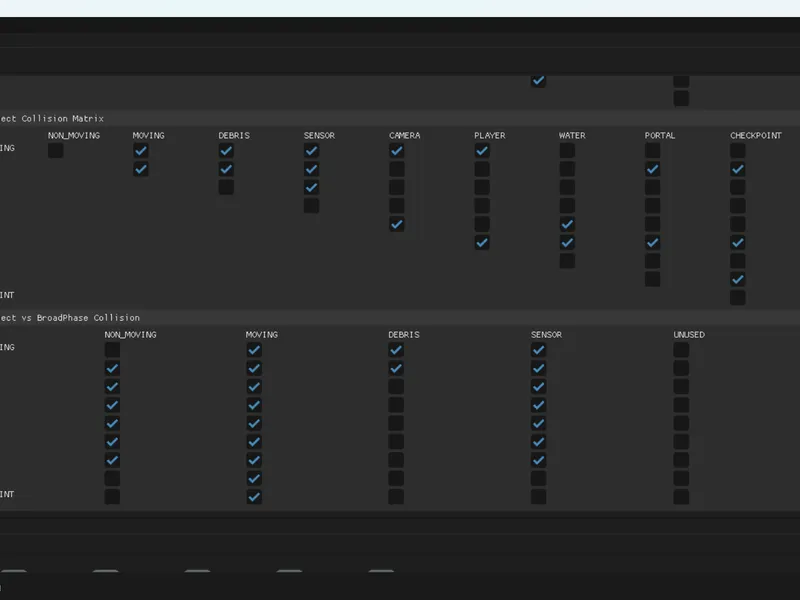Uncheck NON_MOVING row SENSOR column in Object Collision Matrix

click(311, 151)
